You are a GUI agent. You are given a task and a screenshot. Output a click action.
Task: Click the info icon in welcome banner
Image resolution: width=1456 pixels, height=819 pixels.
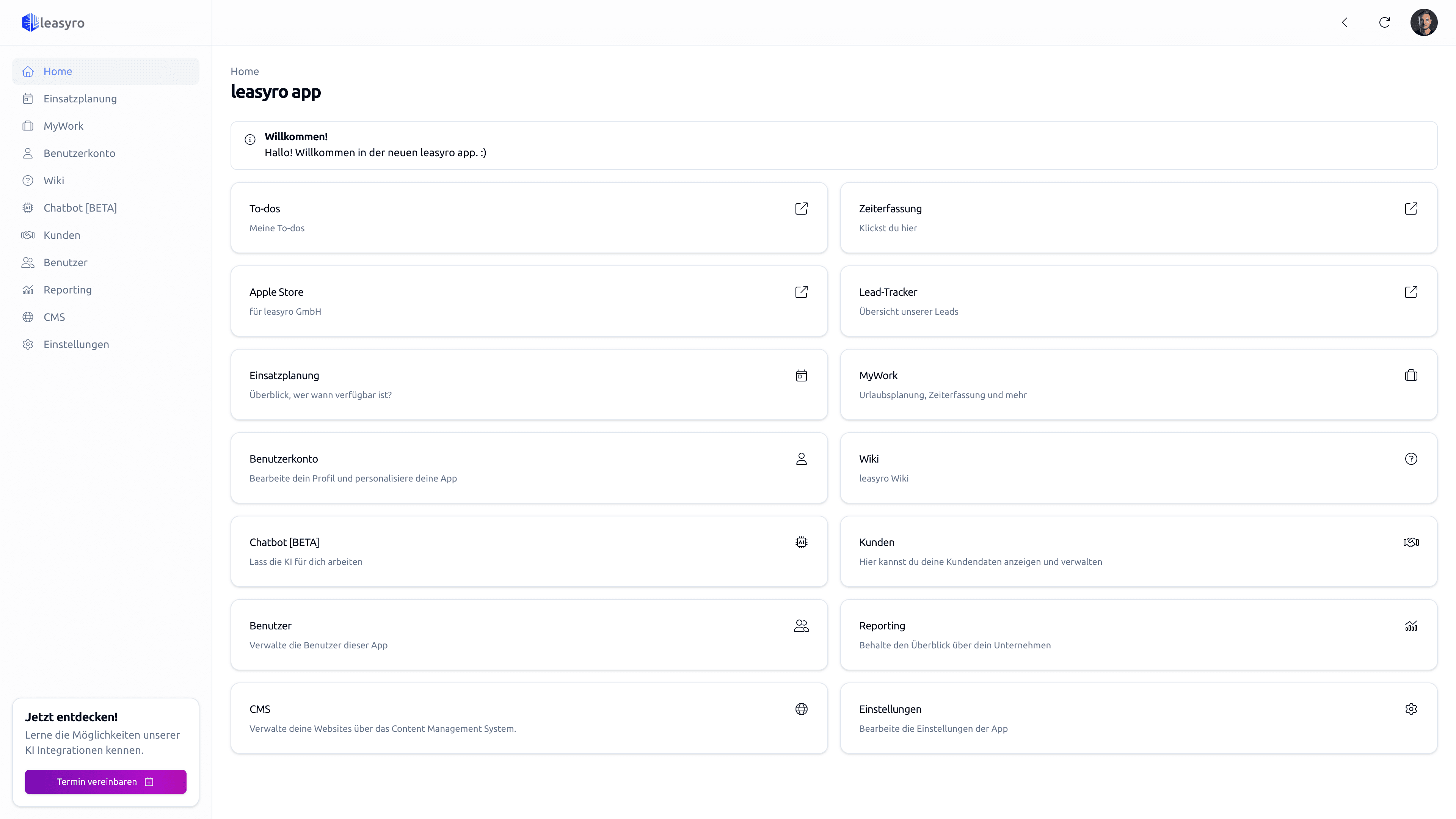click(250, 140)
